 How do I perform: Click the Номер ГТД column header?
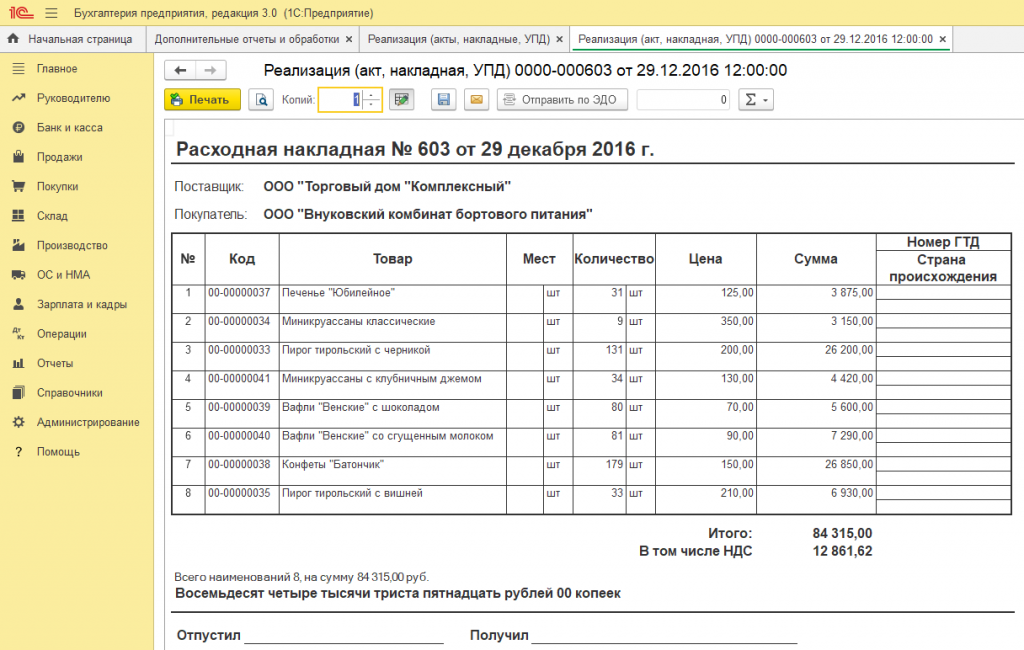tap(943, 242)
